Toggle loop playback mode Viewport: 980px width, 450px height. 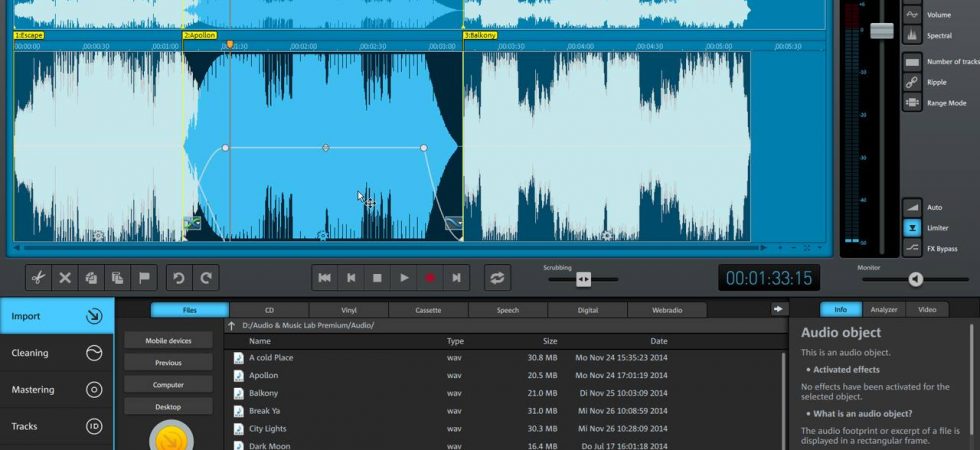[498, 278]
